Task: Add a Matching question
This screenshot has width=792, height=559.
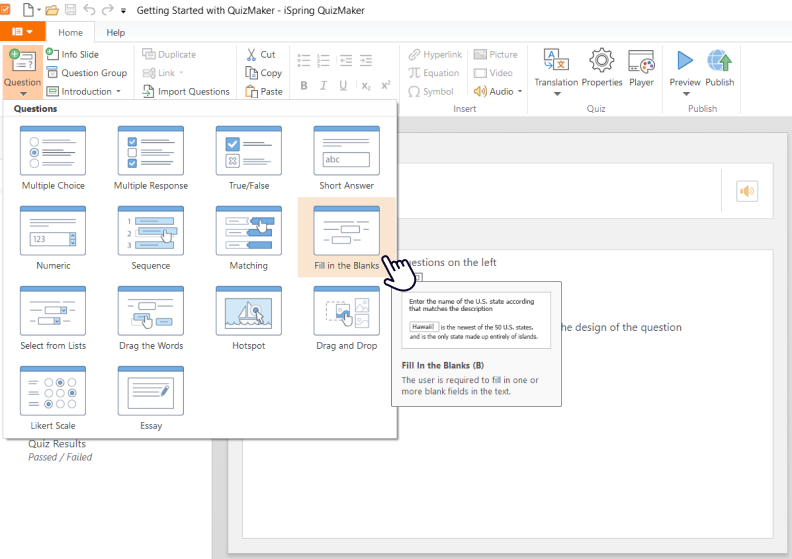Action: pyautogui.click(x=249, y=238)
